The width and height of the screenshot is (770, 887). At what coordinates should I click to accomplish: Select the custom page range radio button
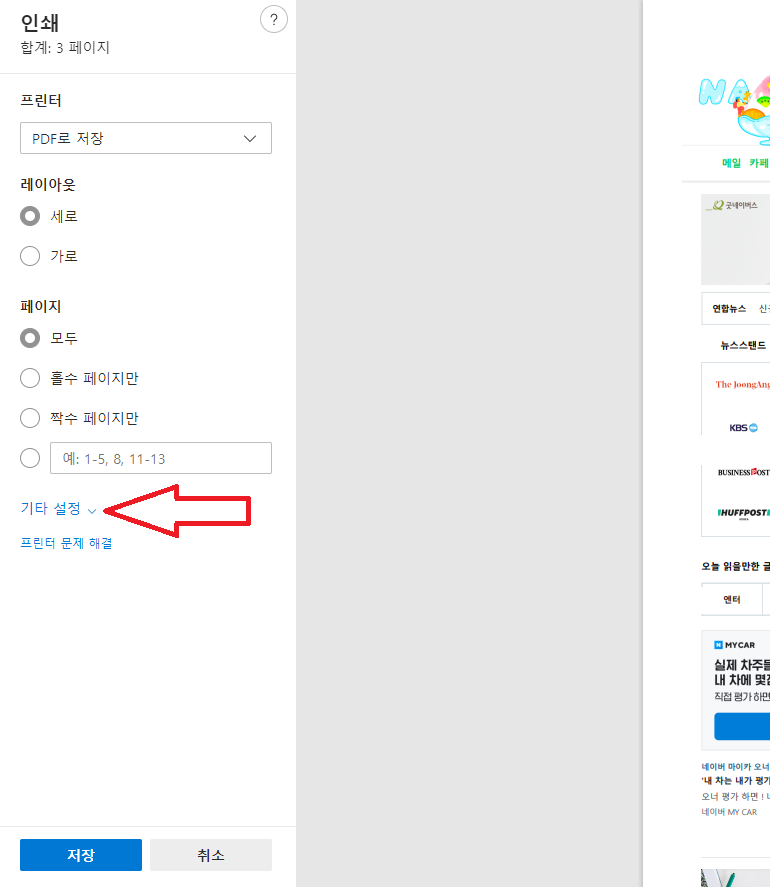(x=30, y=458)
